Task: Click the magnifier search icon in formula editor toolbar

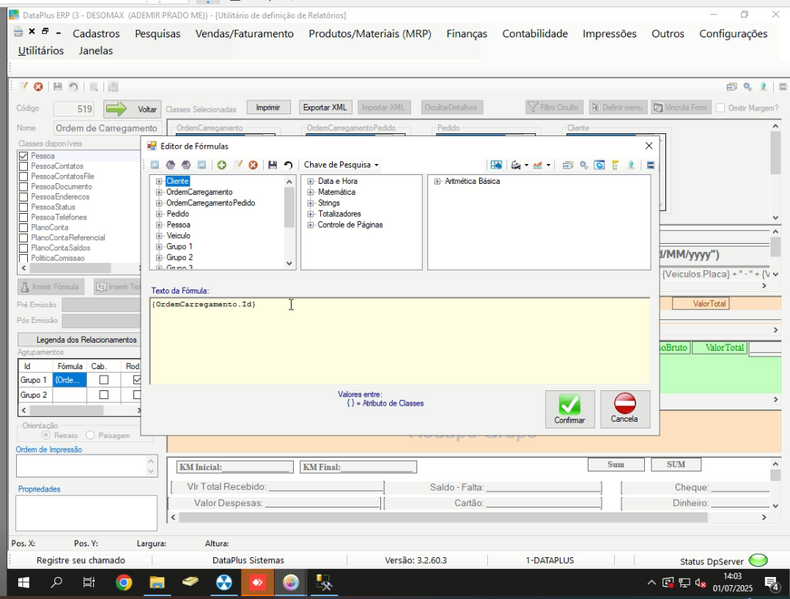Action: (584, 165)
